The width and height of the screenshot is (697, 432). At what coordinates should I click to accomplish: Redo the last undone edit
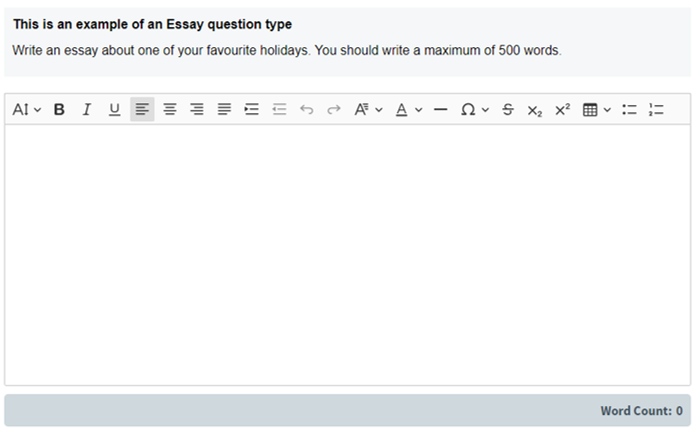pos(334,110)
